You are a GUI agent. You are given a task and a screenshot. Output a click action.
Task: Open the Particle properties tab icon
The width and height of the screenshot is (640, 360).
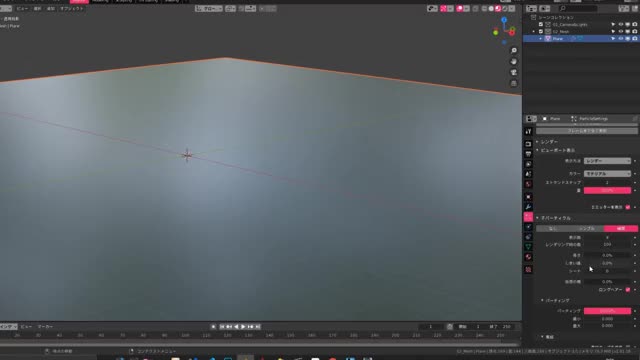pyautogui.click(x=528, y=217)
